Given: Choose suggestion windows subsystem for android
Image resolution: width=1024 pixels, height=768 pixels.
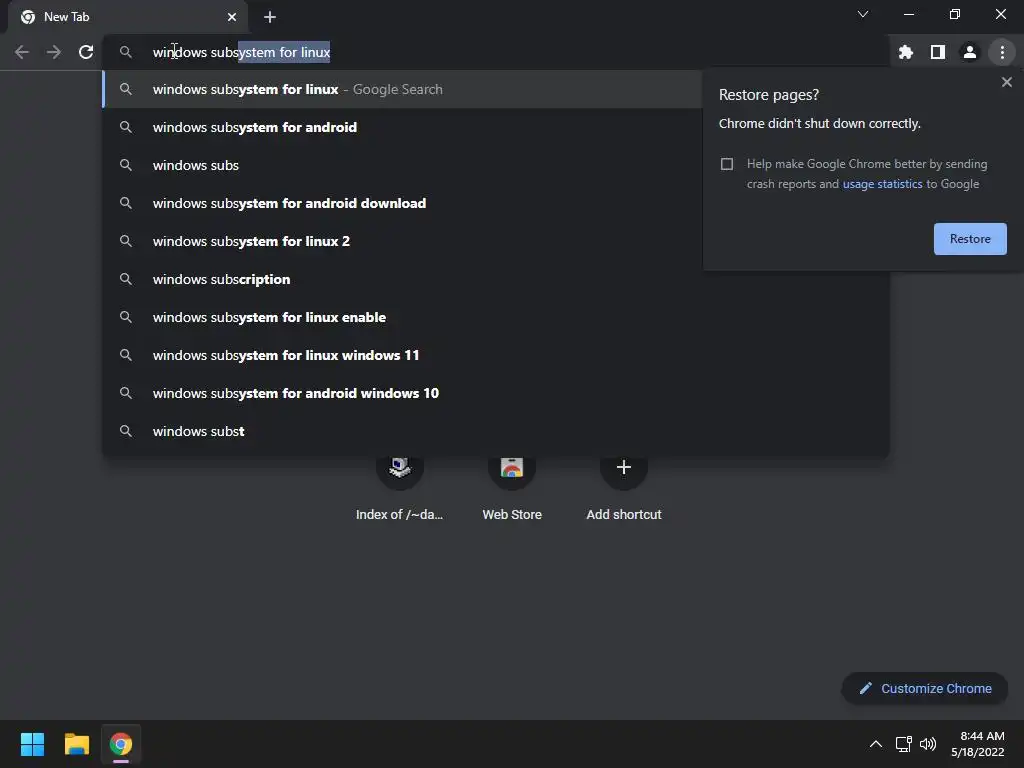Looking at the screenshot, I should [402, 127].
